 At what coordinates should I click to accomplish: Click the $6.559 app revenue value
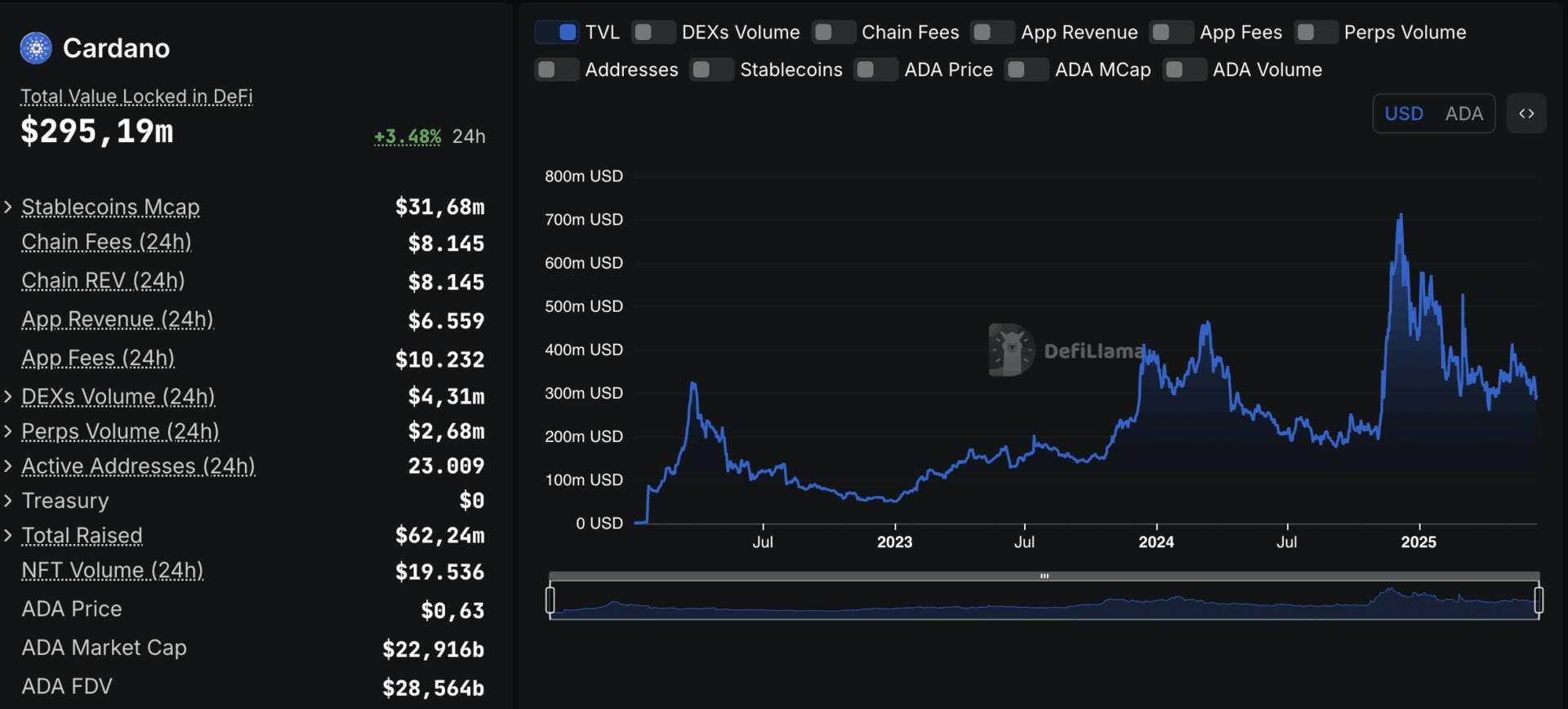coord(447,320)
